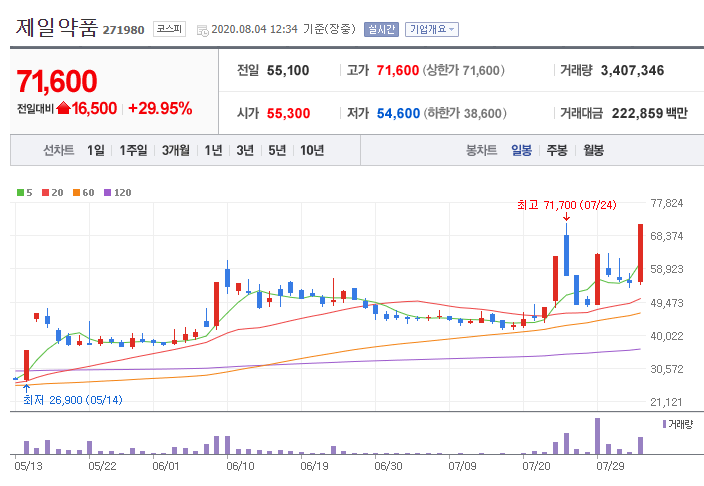Click the tallest volume bar near 07/29

coord(597,436)
